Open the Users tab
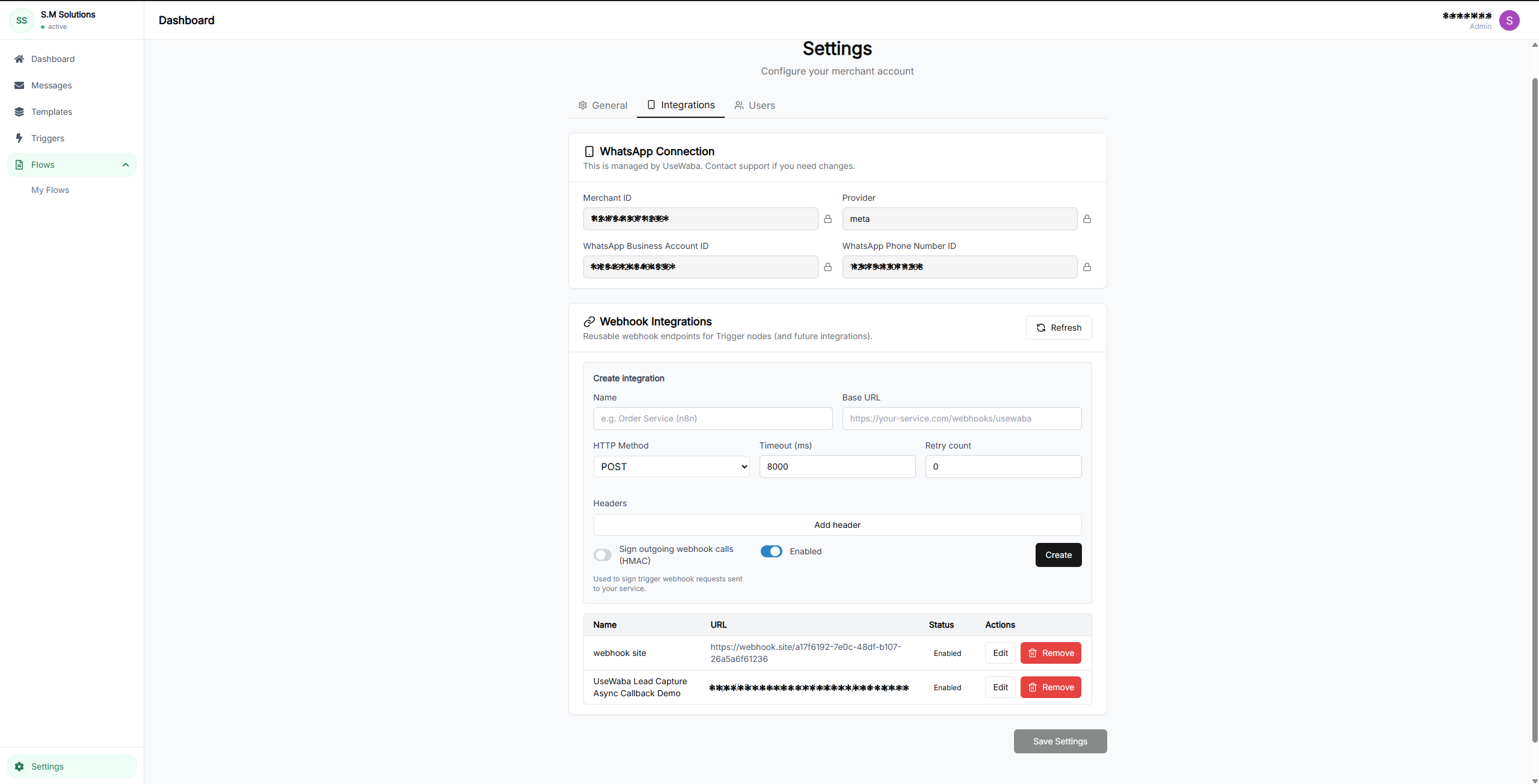The image size is (1539, 784). click(x=754, y=105)
